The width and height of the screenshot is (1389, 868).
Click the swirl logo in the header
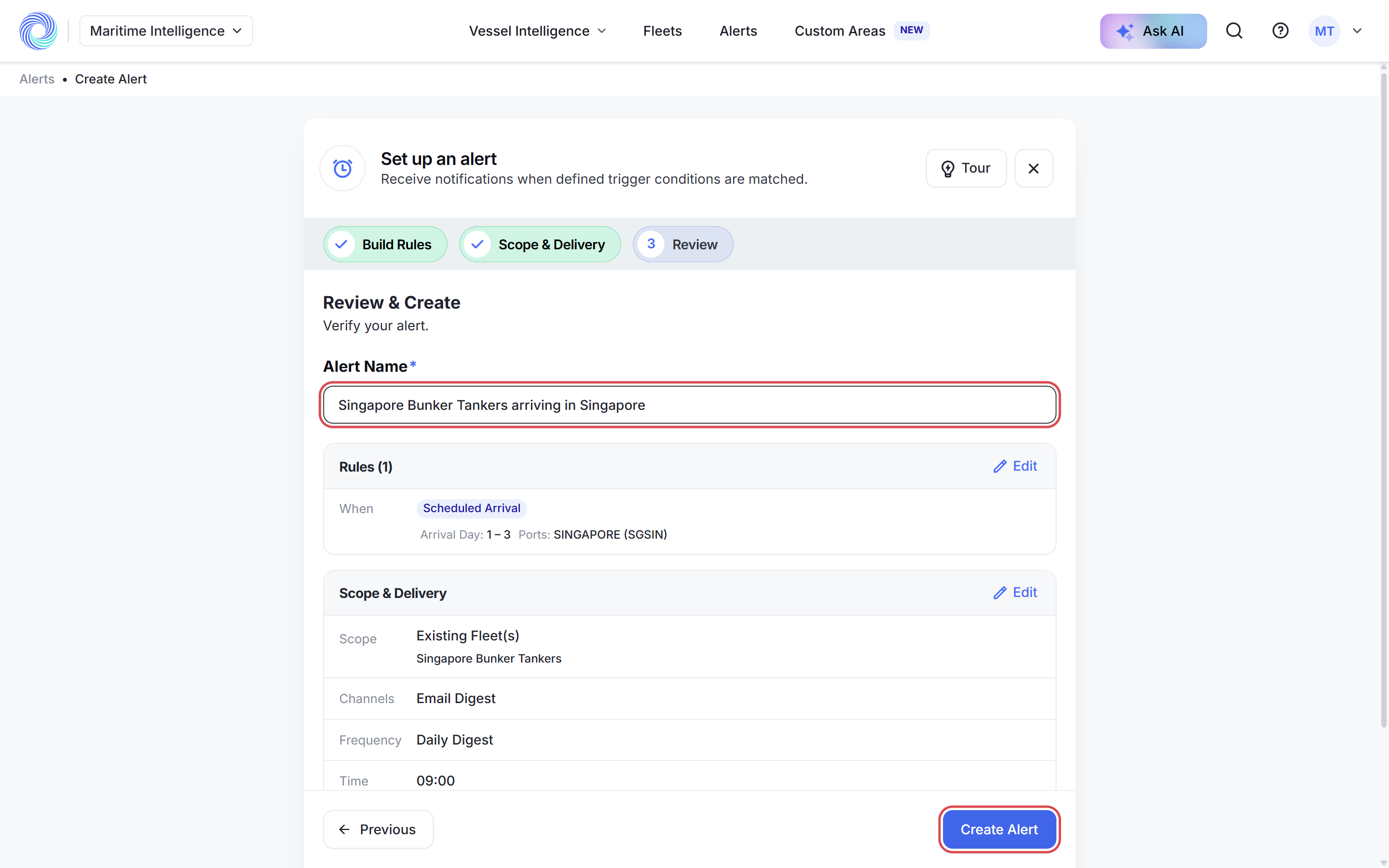pos(39,31)
